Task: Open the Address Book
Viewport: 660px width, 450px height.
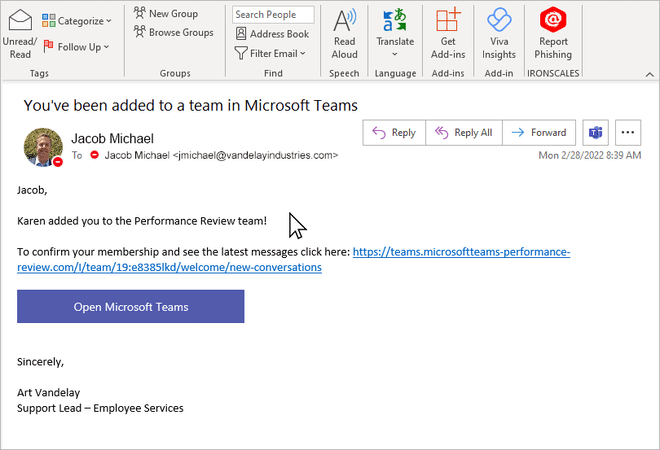Action: 272,34
